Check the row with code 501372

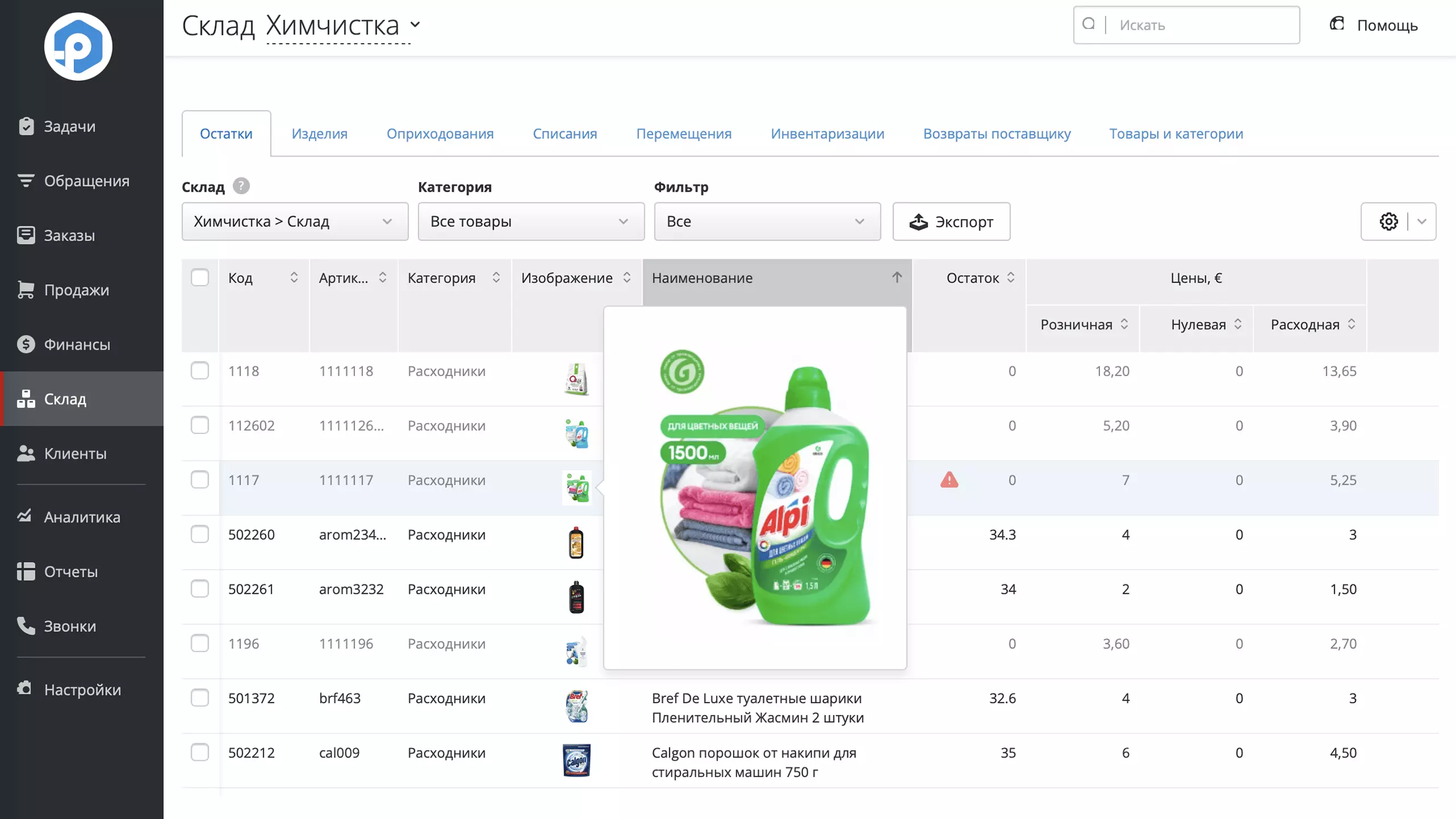[200, 698]
